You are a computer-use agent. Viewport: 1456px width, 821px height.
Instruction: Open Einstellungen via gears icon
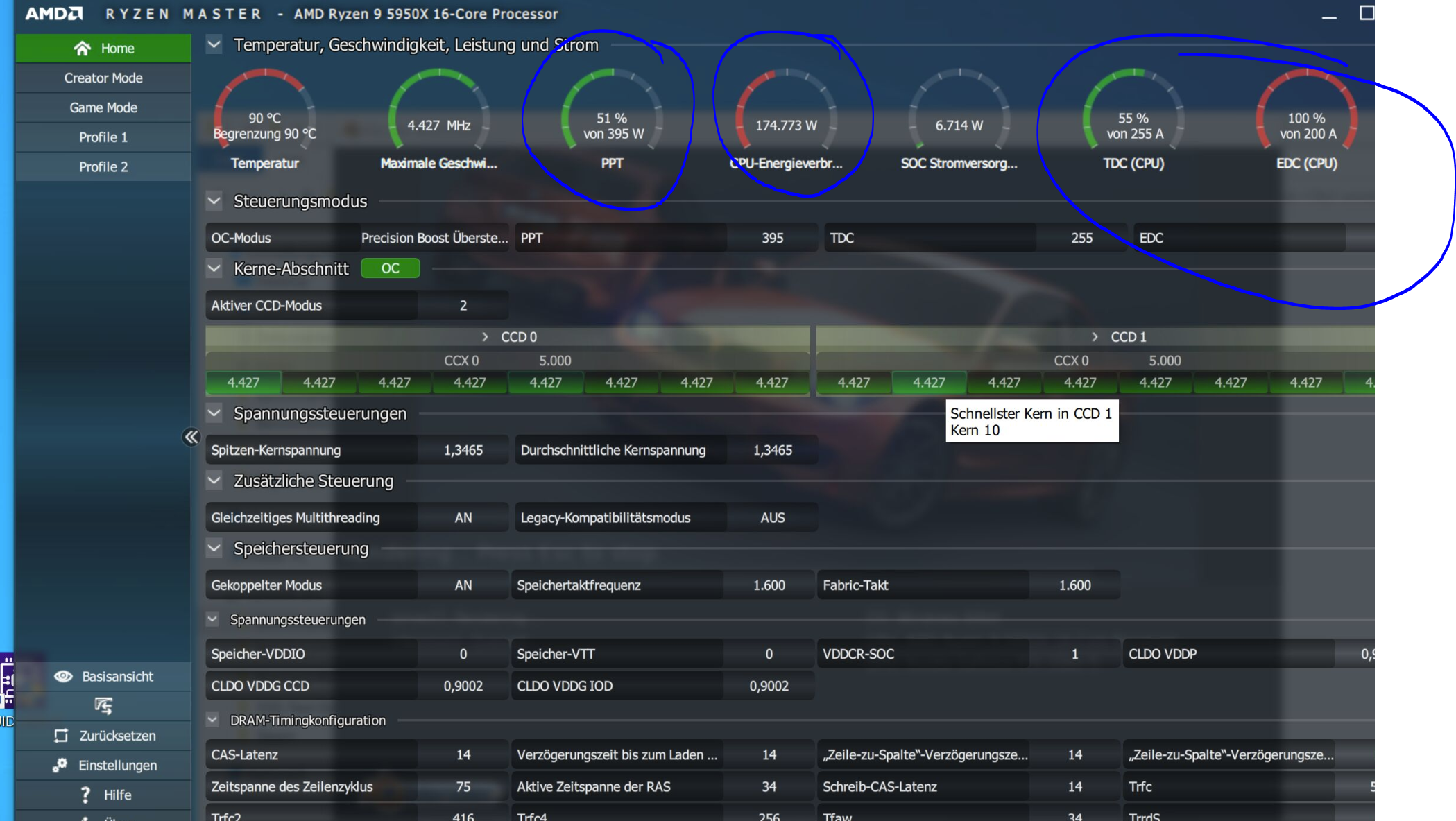coord(60,765)
